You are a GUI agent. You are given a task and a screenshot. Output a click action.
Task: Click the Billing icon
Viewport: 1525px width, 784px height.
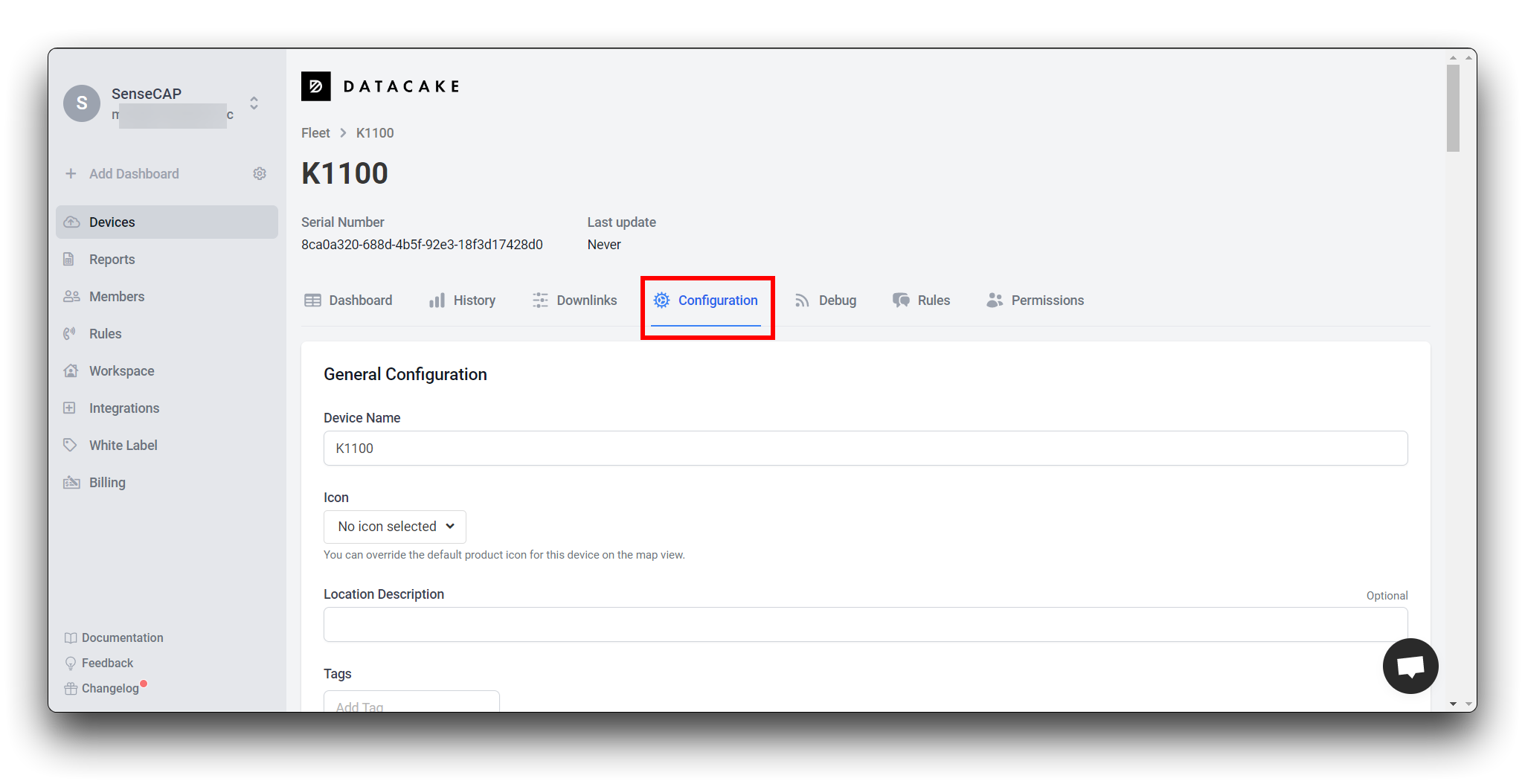(x=71, y=482)
